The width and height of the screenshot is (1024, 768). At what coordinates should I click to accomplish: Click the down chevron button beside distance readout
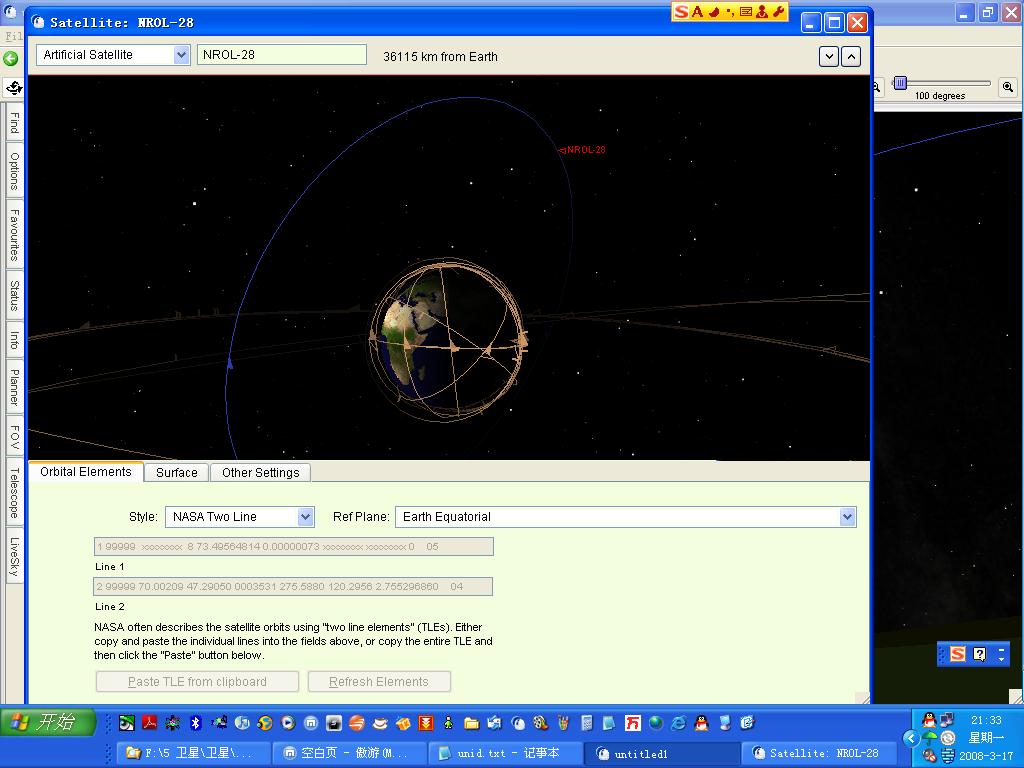coord(829,57)
